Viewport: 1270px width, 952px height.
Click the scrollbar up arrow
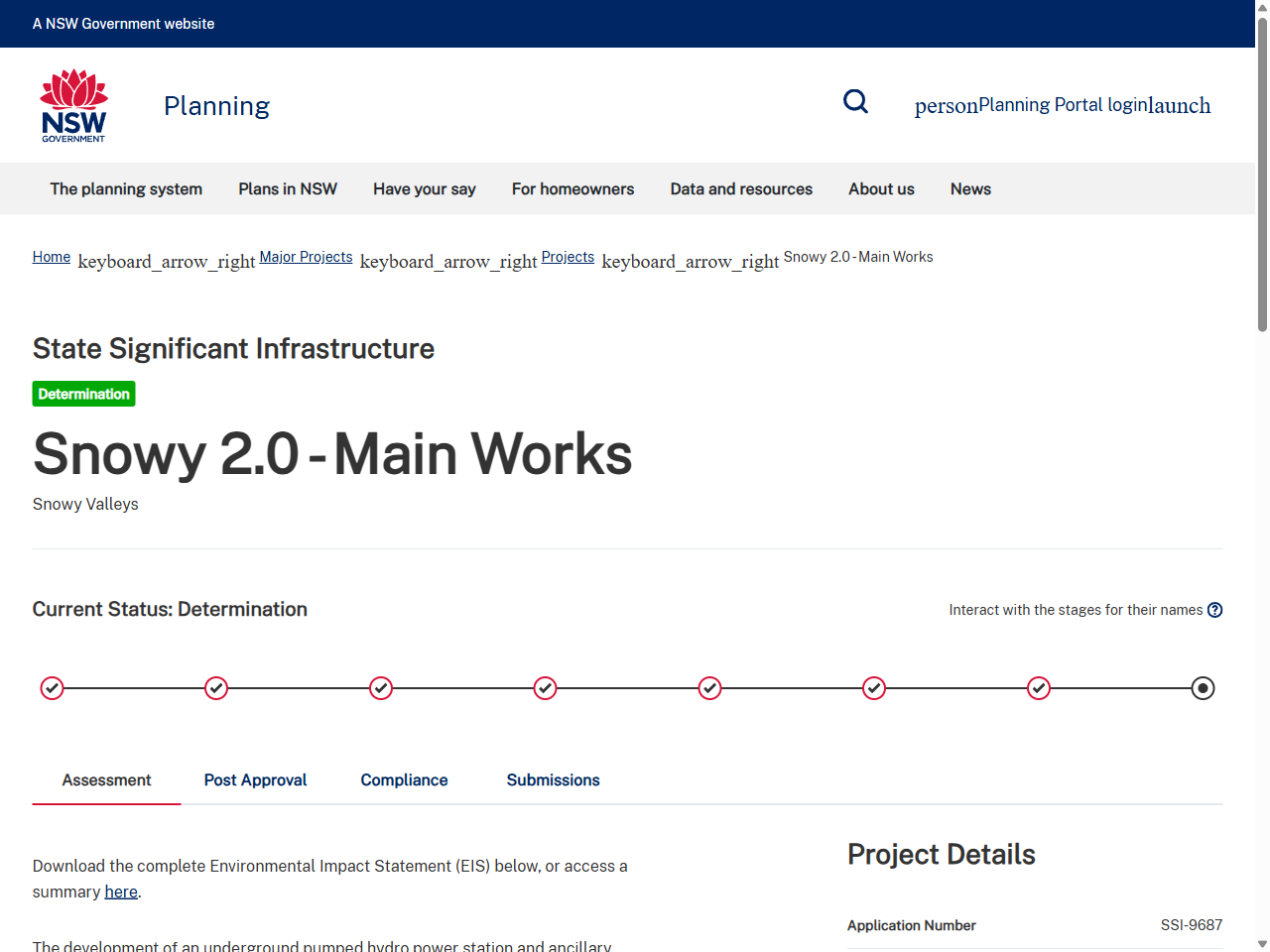[x=1262, y=8]
